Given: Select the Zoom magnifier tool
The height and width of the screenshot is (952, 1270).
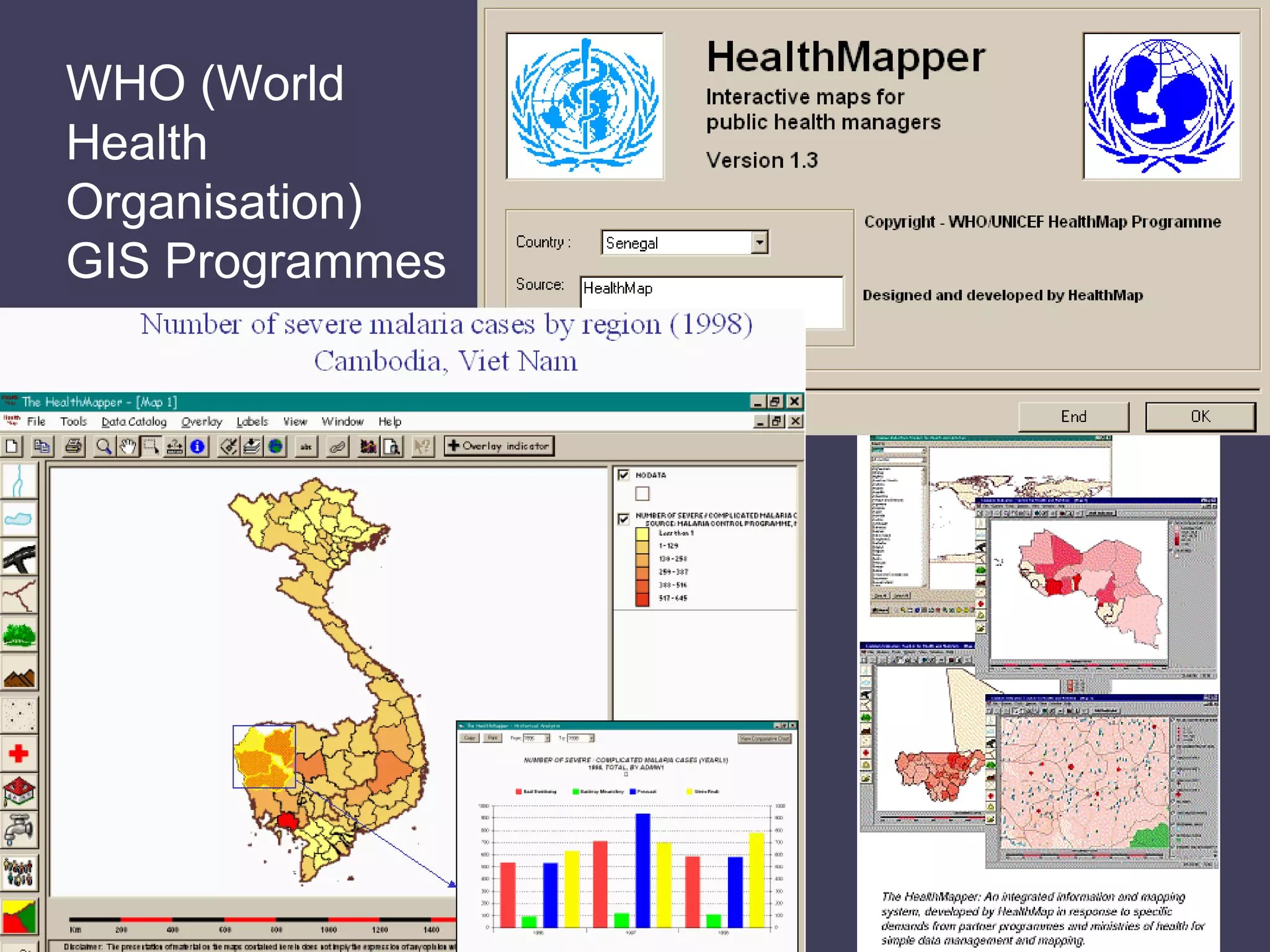Looking at the screenshot, I should (x=104, y=446).
